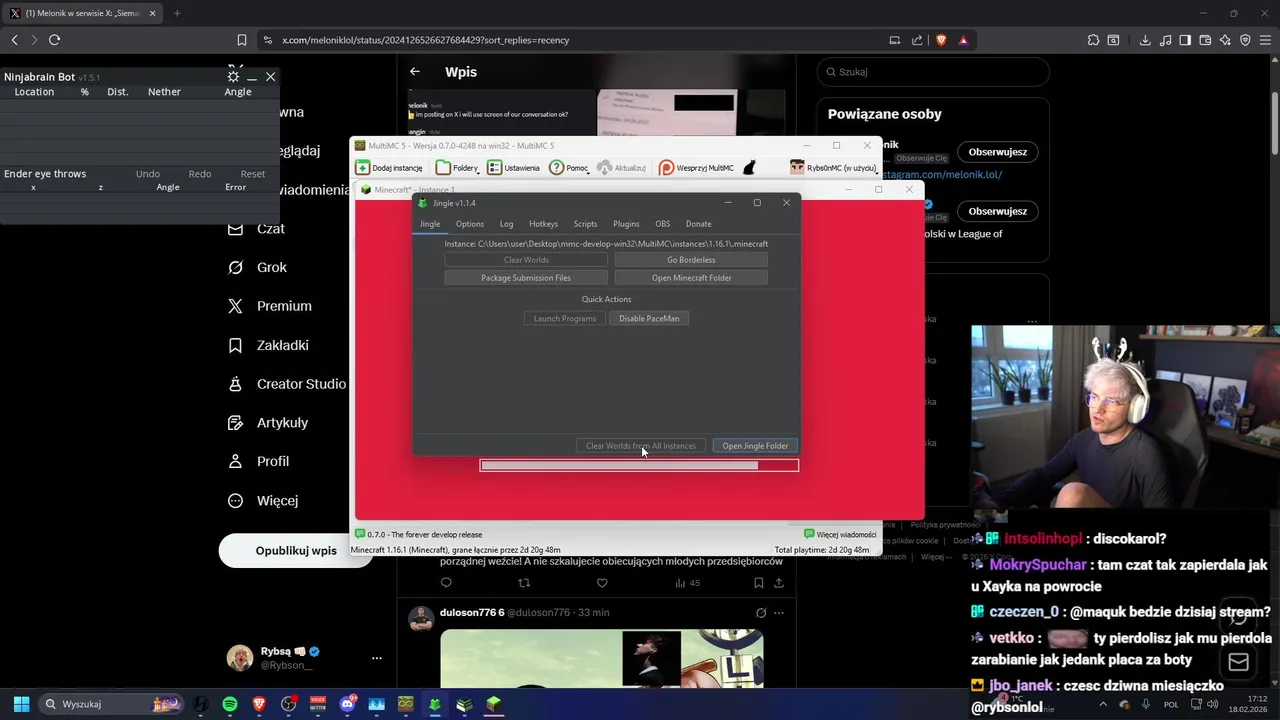Click Redo in Ninjabrain Bot
Viewport: 1280px width, 720px height.
[200, 174]
